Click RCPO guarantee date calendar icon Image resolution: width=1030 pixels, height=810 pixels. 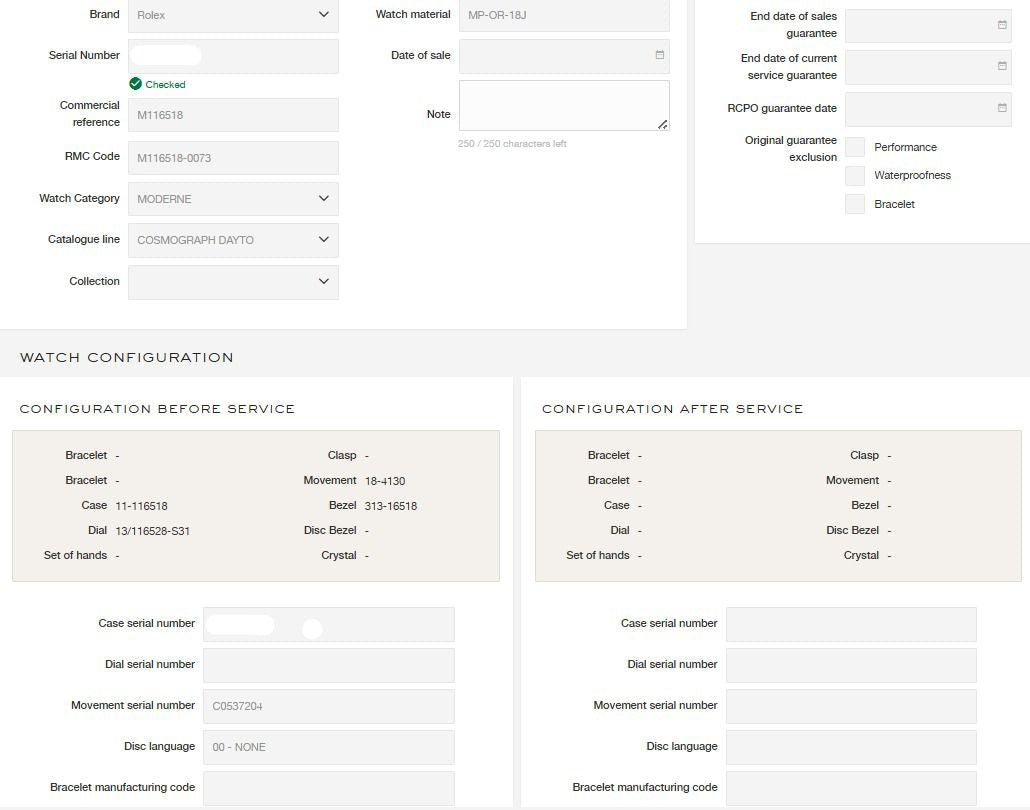1002,108
